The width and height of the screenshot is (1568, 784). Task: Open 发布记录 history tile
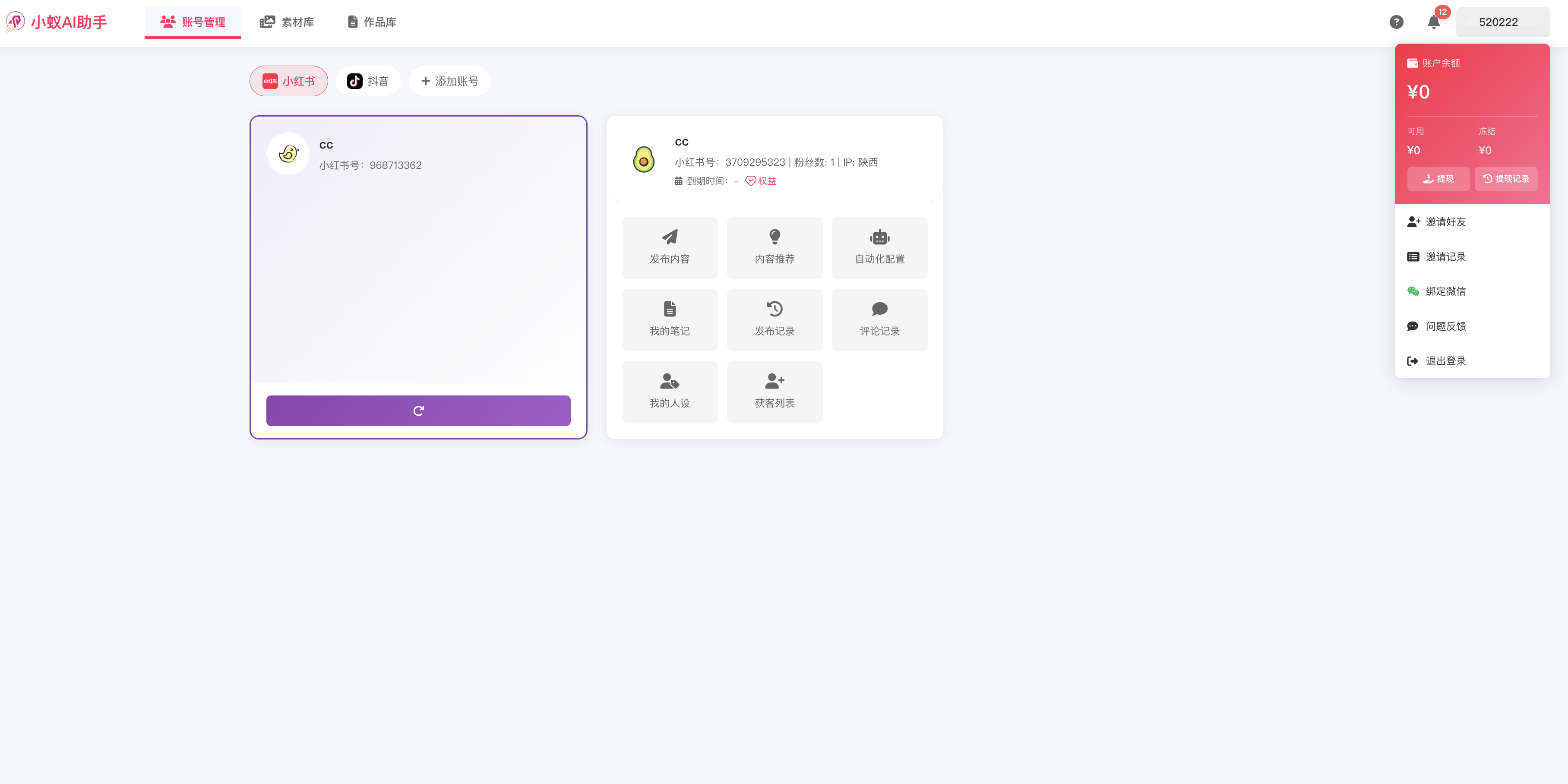coord(774,320)
